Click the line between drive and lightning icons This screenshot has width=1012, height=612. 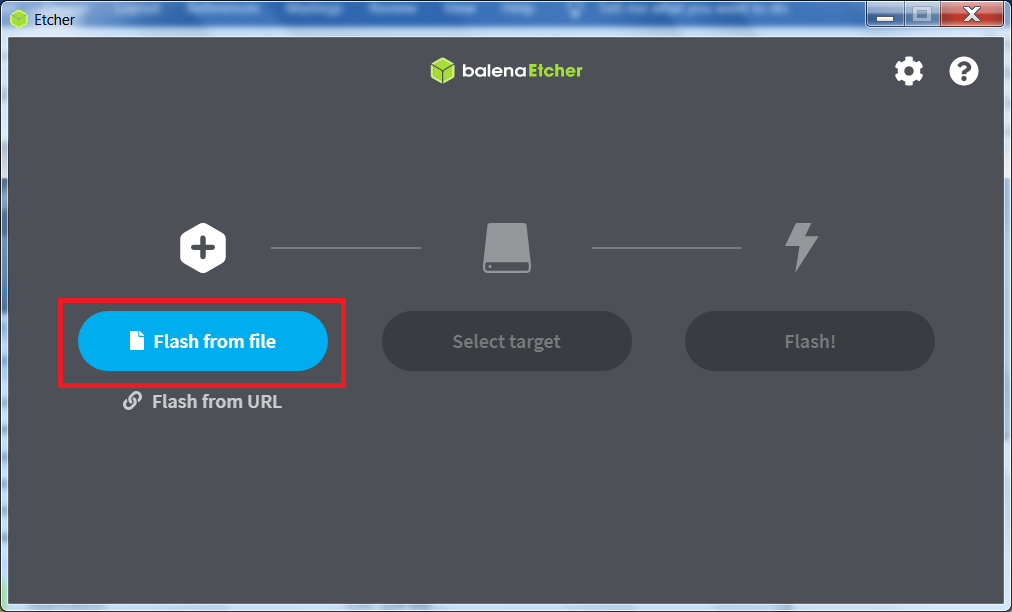(667, 248)
